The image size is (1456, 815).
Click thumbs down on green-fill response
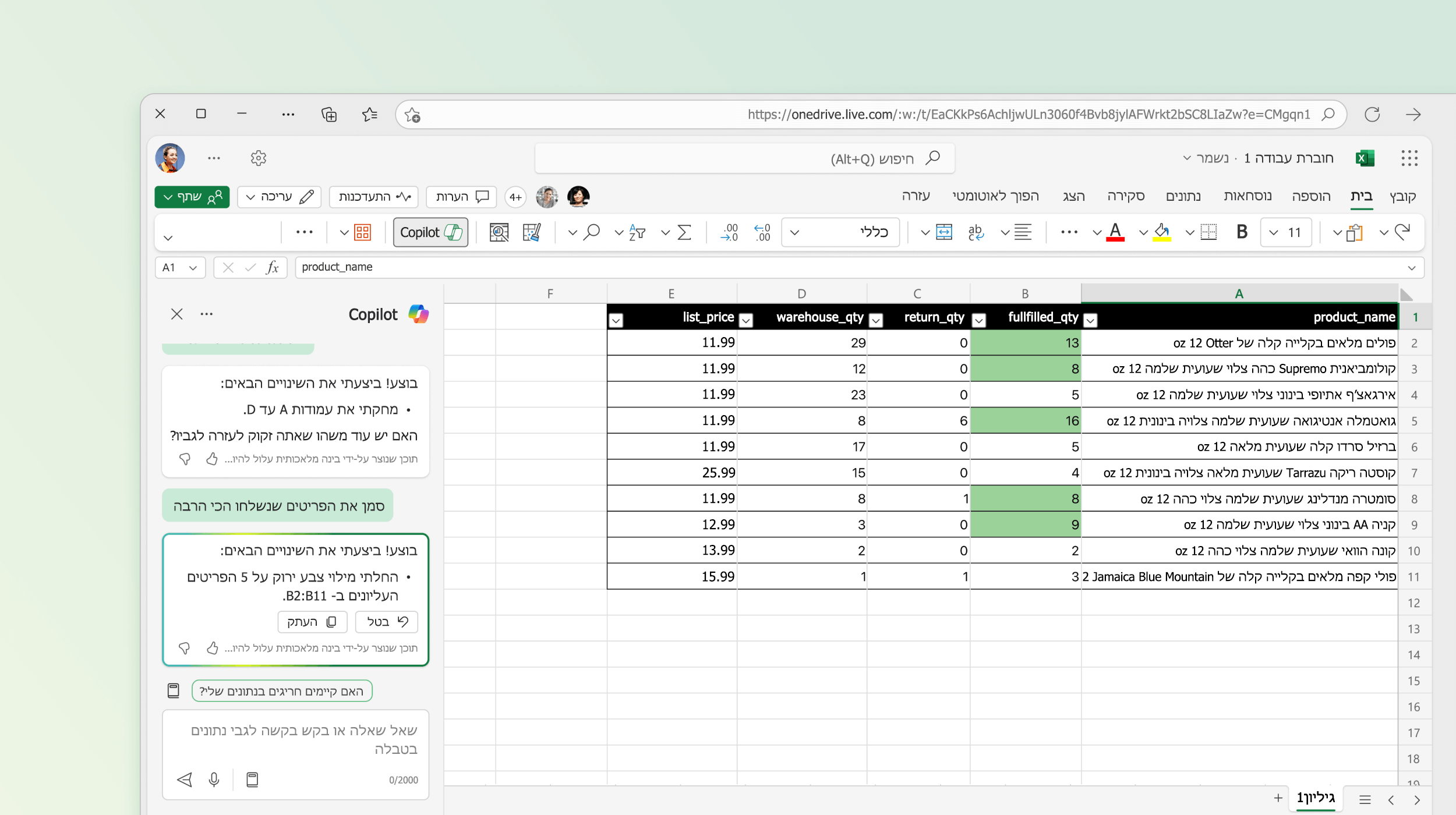[185, 648]
